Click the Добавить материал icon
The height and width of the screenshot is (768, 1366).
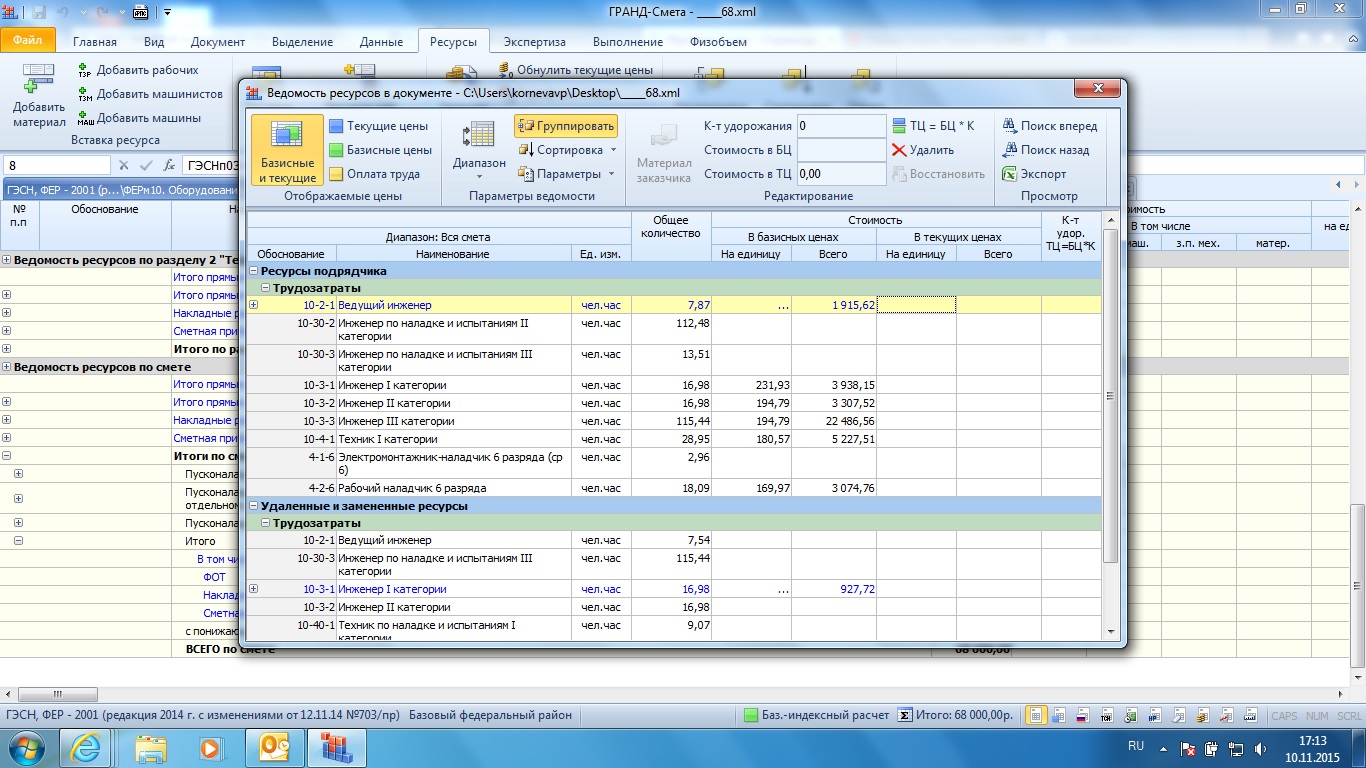click(39, 97)
